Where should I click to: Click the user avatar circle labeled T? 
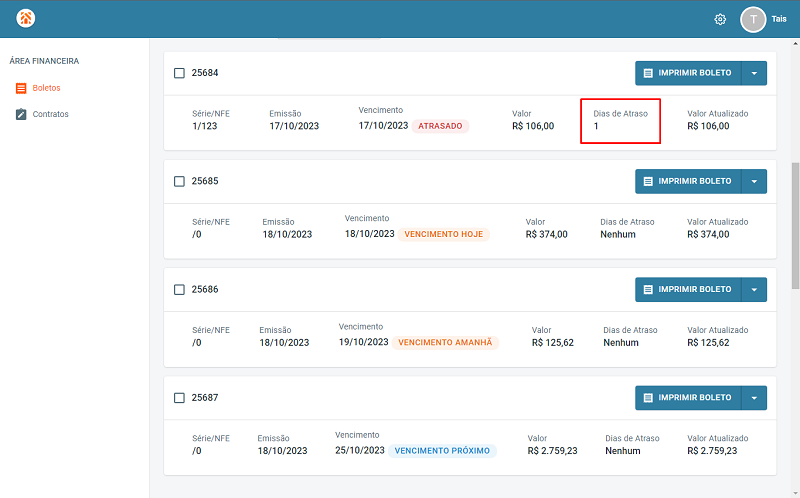pyautogui.click(x=753, y=19)
